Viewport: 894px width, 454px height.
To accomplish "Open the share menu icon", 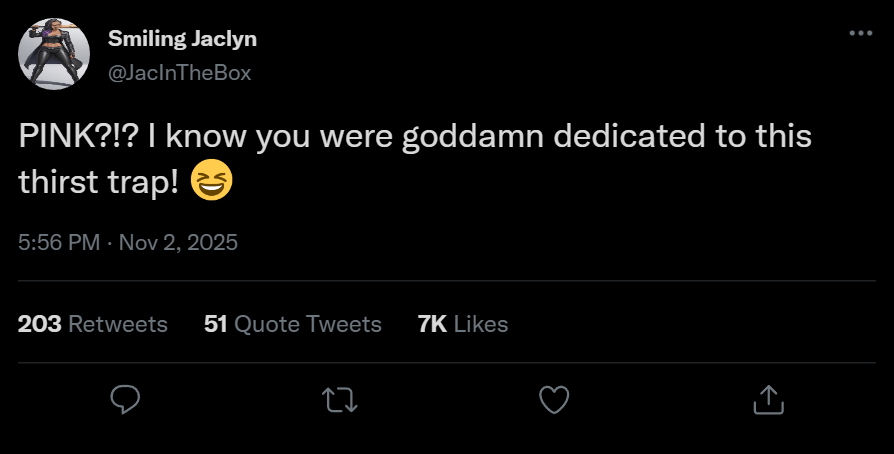I will point(766,400).
